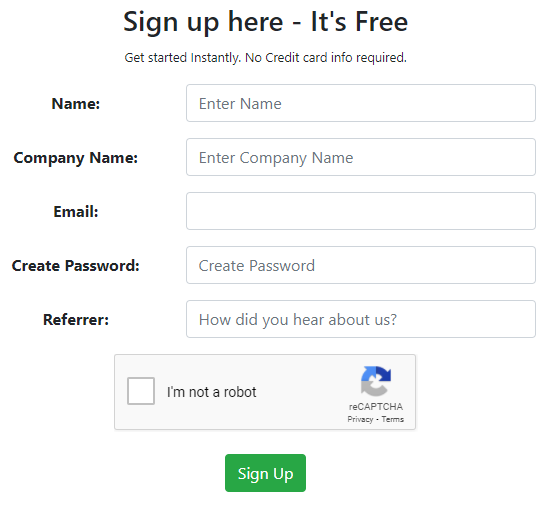
Task: Click the Referrer: label
Action: point(76,319)
